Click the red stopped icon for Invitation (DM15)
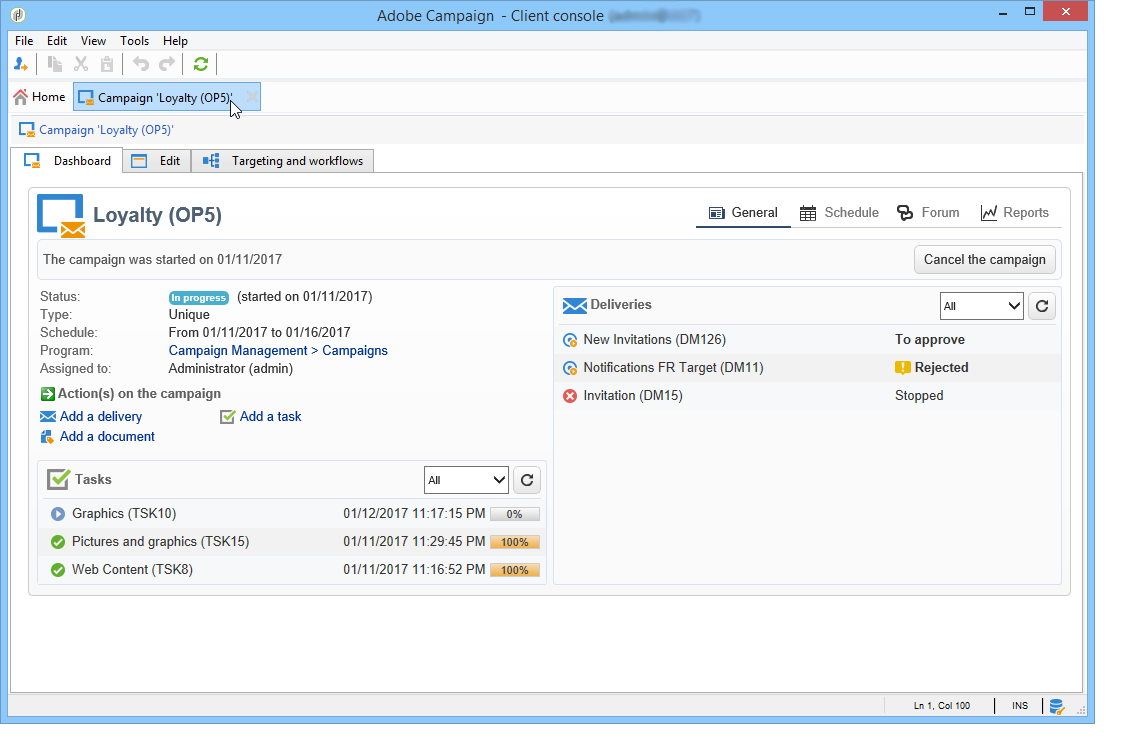The height and width of the screenshot is (754, 1126). tap(570, 396)
